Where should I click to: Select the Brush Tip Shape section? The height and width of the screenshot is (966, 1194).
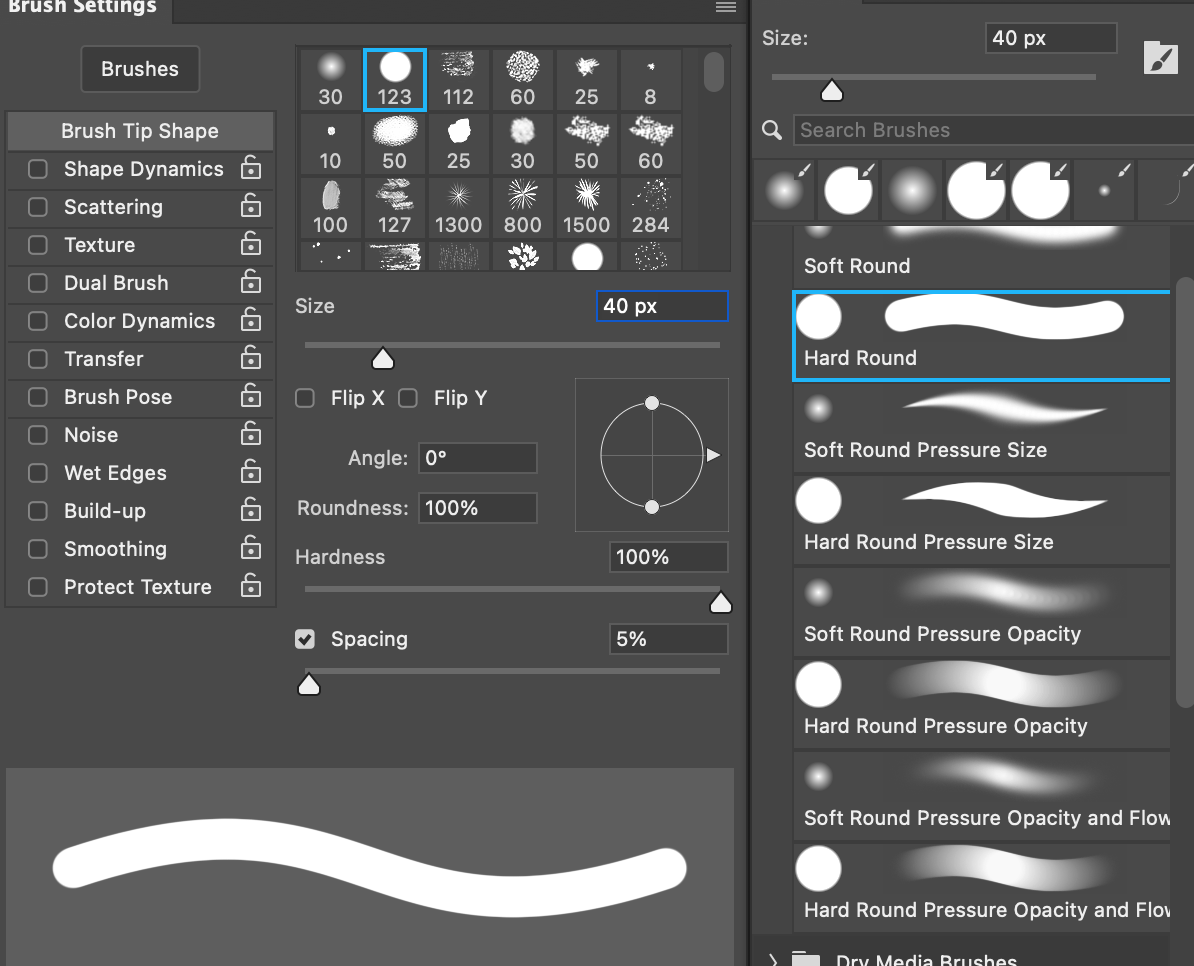coord(140,131)
